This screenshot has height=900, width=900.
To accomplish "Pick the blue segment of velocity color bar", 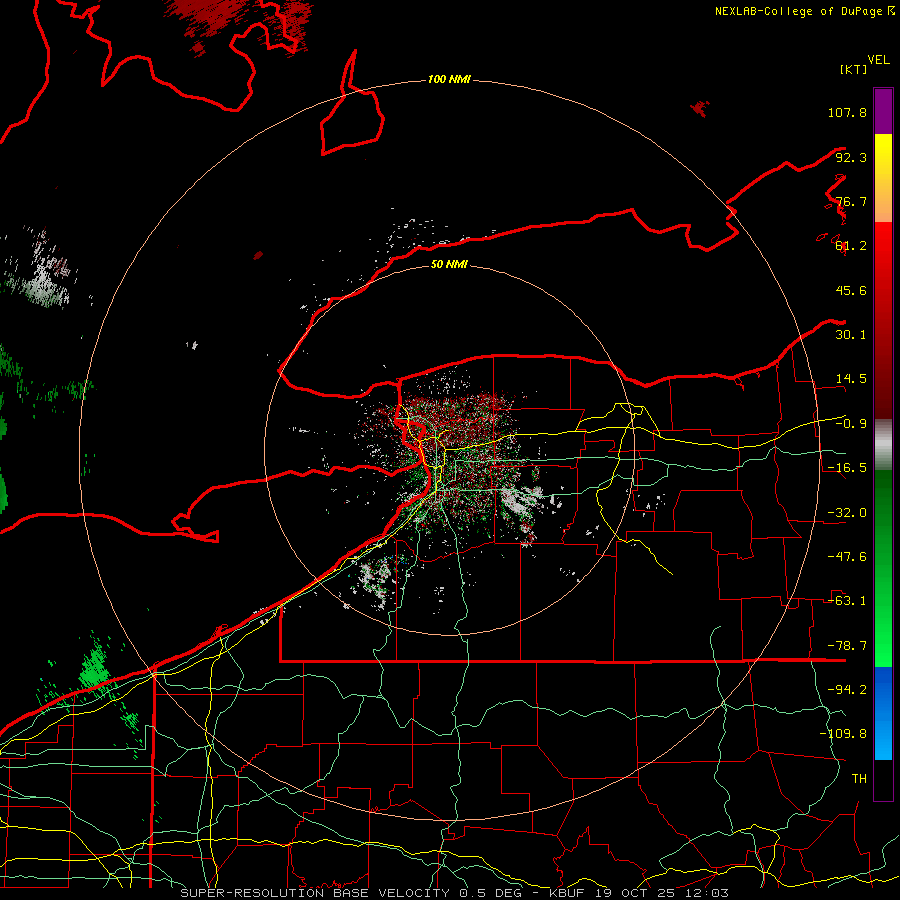I will [x=883, y=713].
